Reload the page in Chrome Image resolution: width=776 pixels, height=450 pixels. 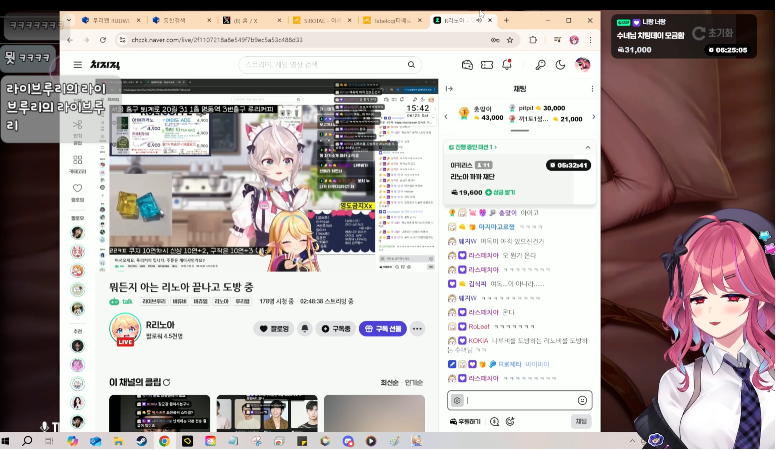pyautogui.click(x=102, y=40)
